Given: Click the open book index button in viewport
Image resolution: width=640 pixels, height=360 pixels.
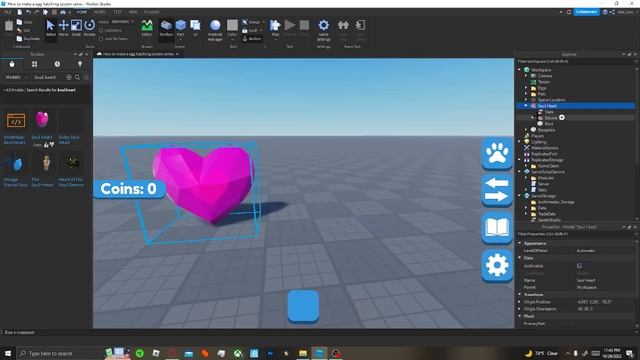Looking at the screenshot, I should [497, 228].
